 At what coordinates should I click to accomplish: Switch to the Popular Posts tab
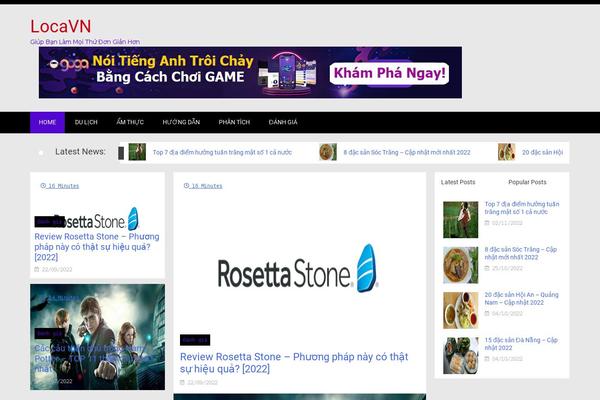(x=527, y=182)
